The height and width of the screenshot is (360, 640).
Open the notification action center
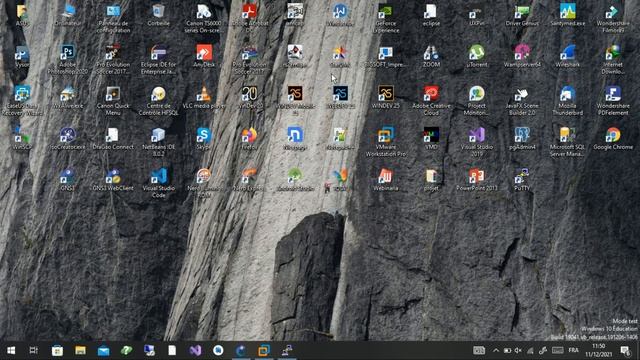(x=625, y=350)
